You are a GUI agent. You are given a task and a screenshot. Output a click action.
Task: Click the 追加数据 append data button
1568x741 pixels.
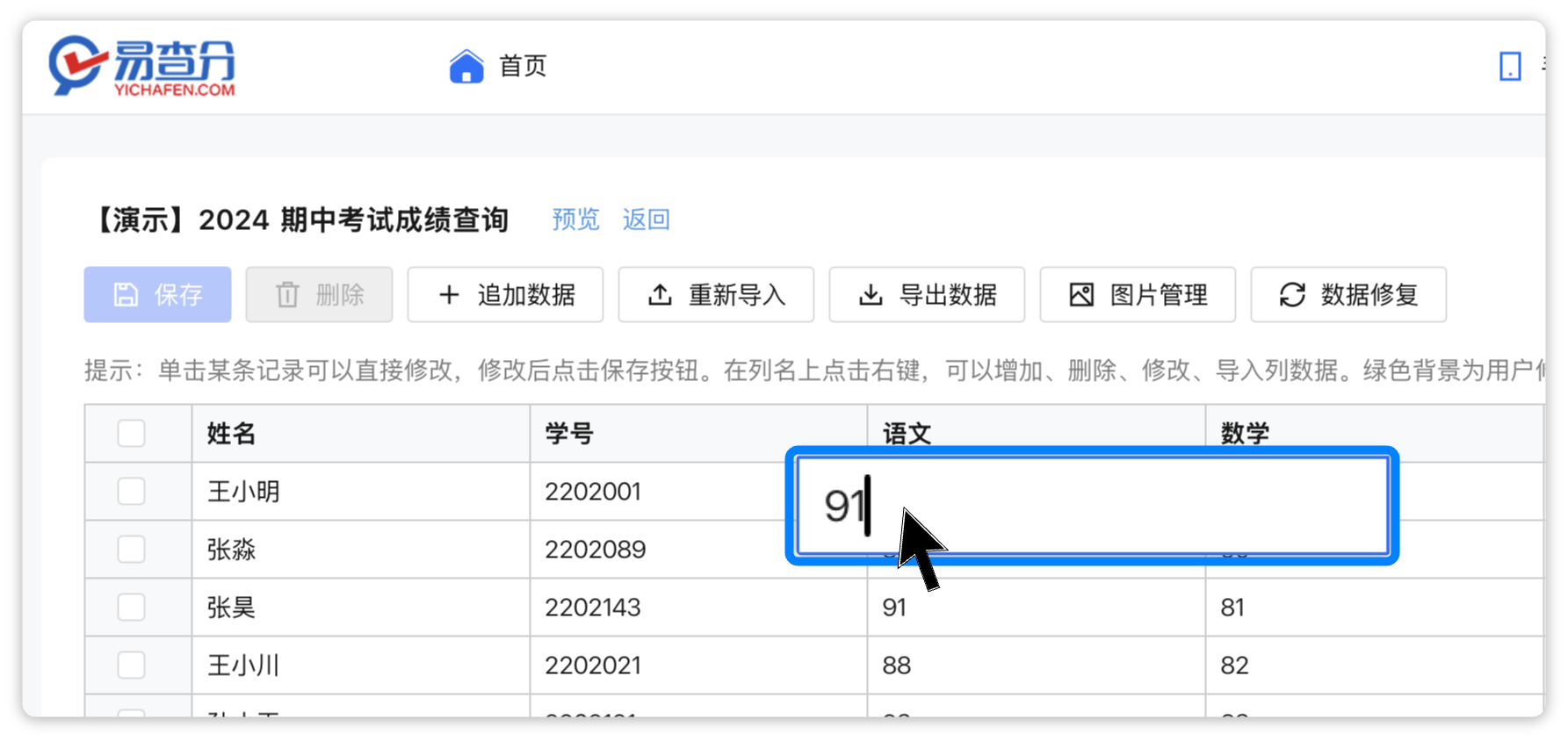tap(505, 295)
